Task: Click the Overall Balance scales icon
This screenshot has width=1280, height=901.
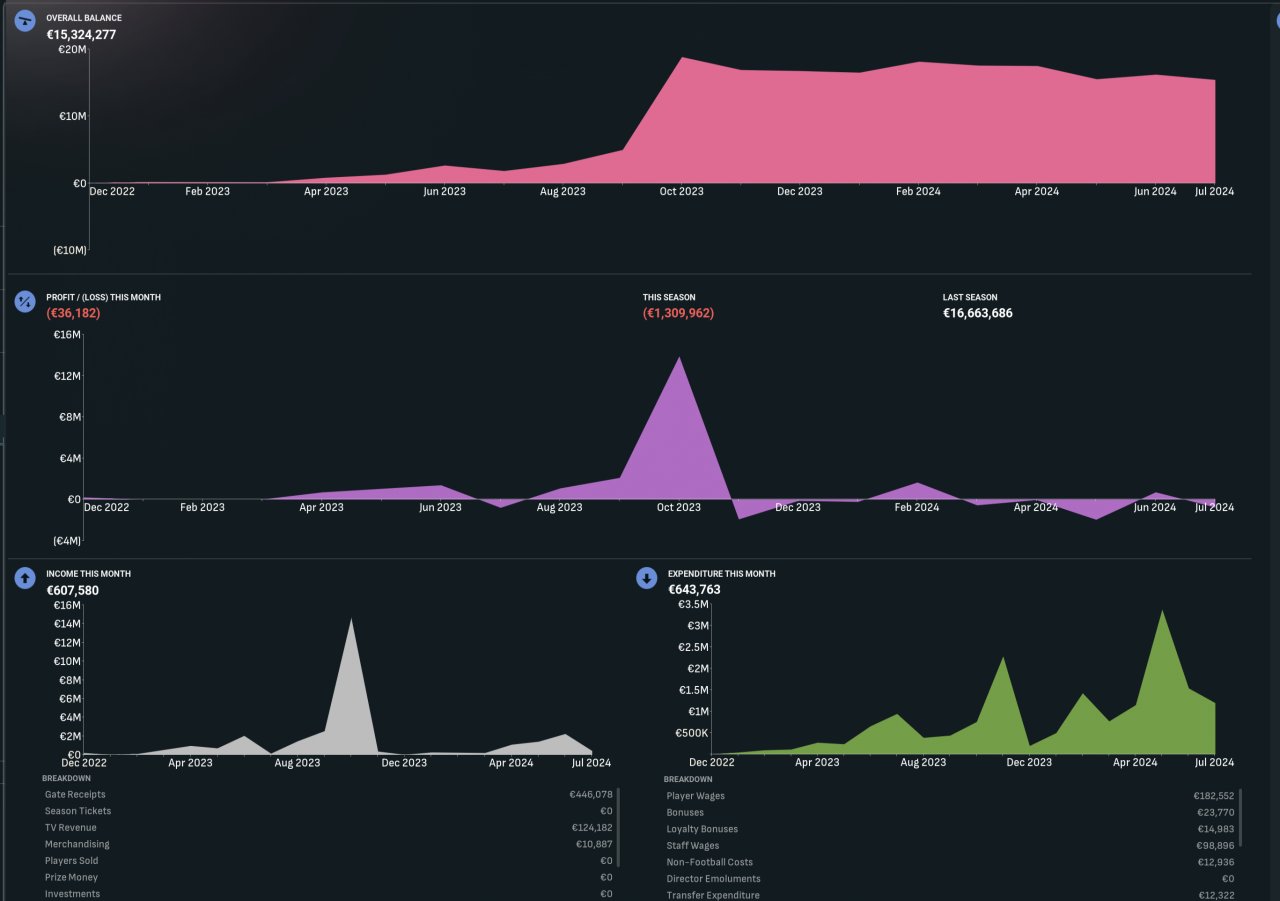Action: click(25, 21)
